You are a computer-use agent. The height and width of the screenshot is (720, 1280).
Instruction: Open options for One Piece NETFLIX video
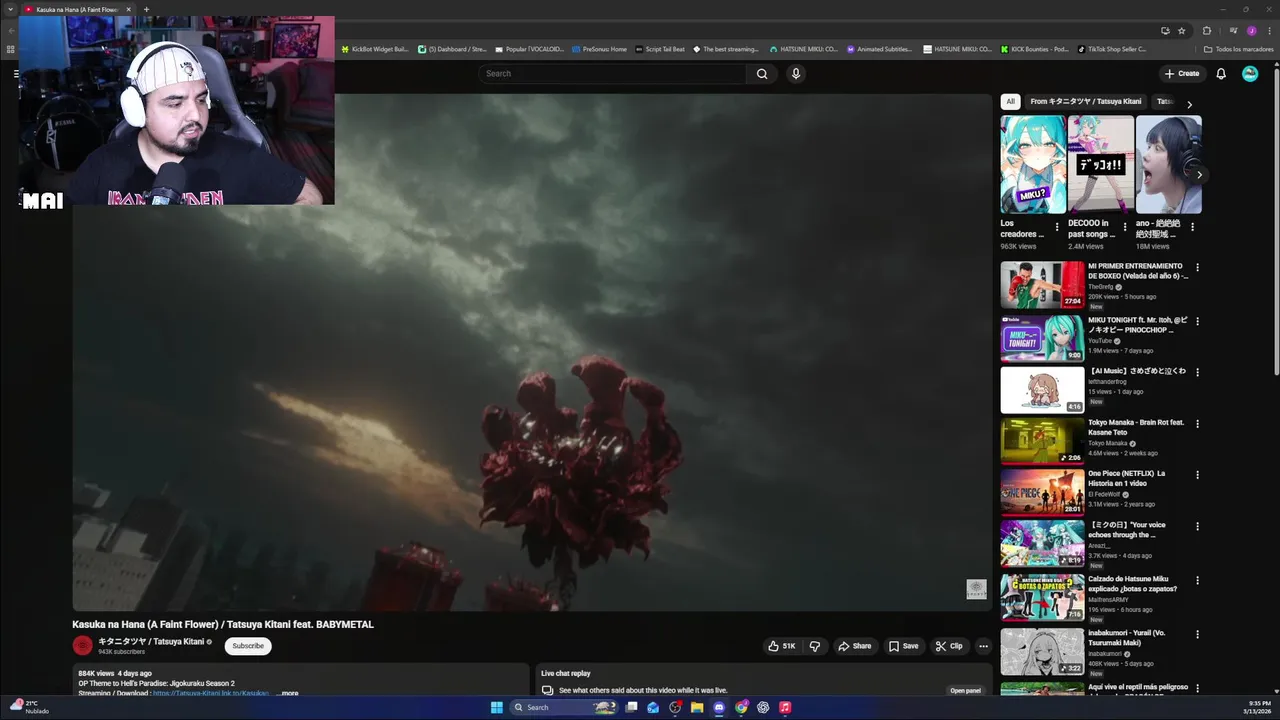click(x=1197, y=475)
